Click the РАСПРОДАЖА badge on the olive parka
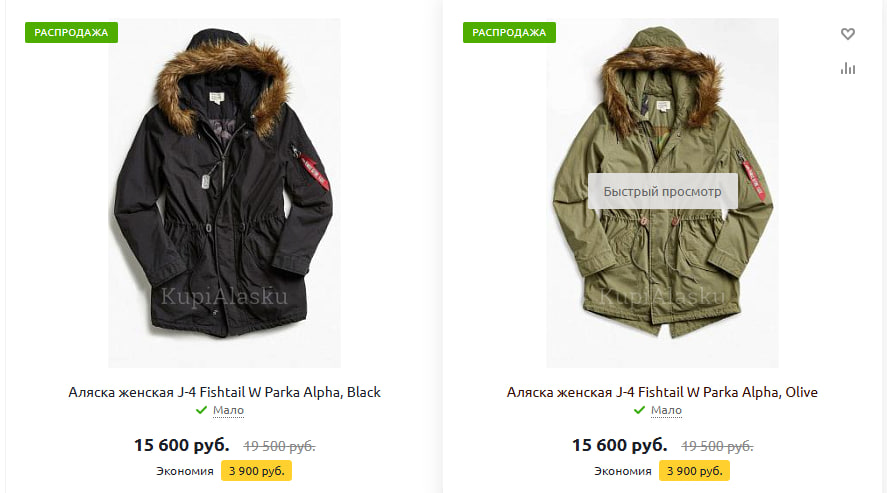The image size is (887, 493). tap(508, 32)
